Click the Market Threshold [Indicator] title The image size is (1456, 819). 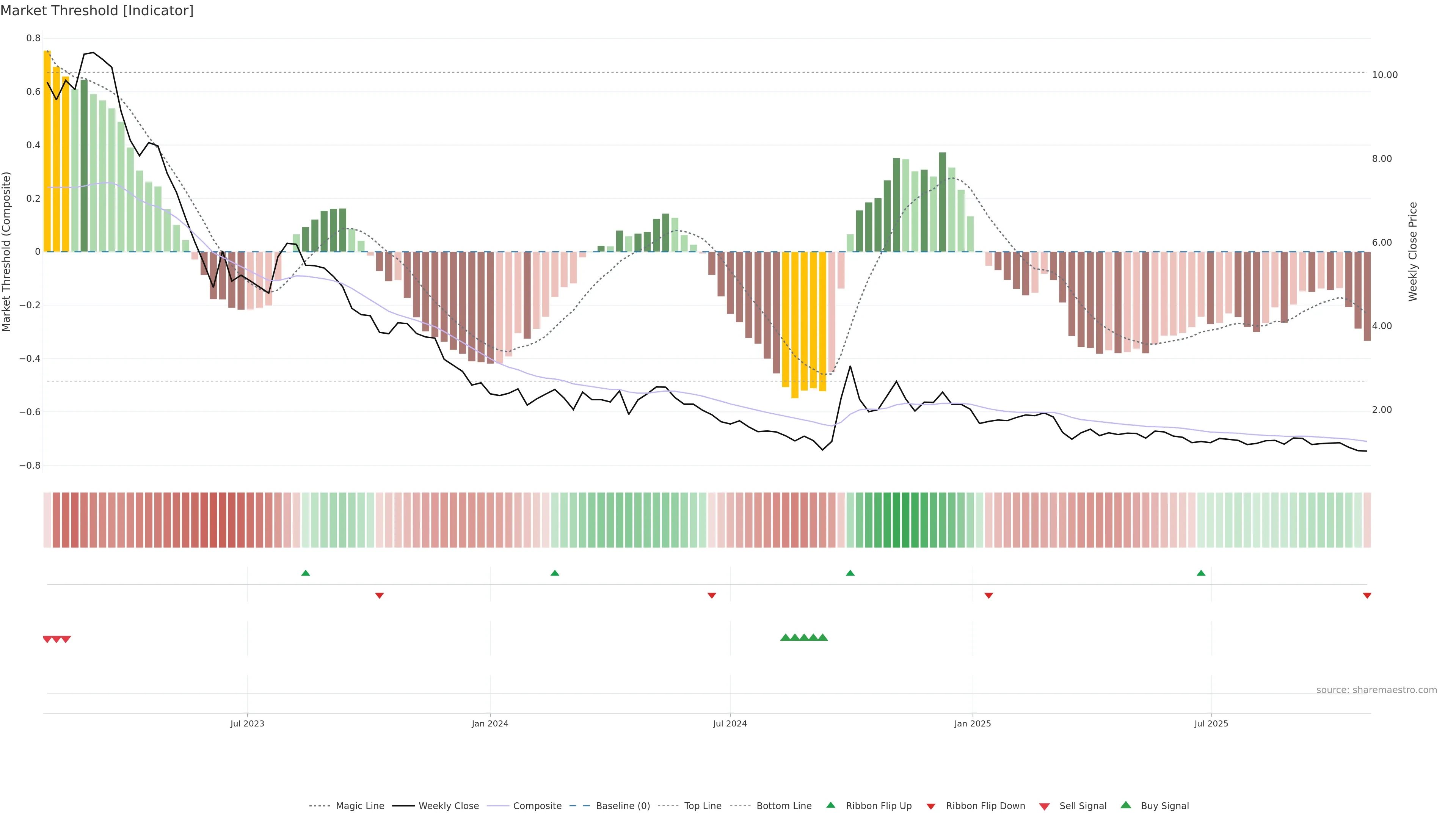pyautogui.click(x=97, y=11)
